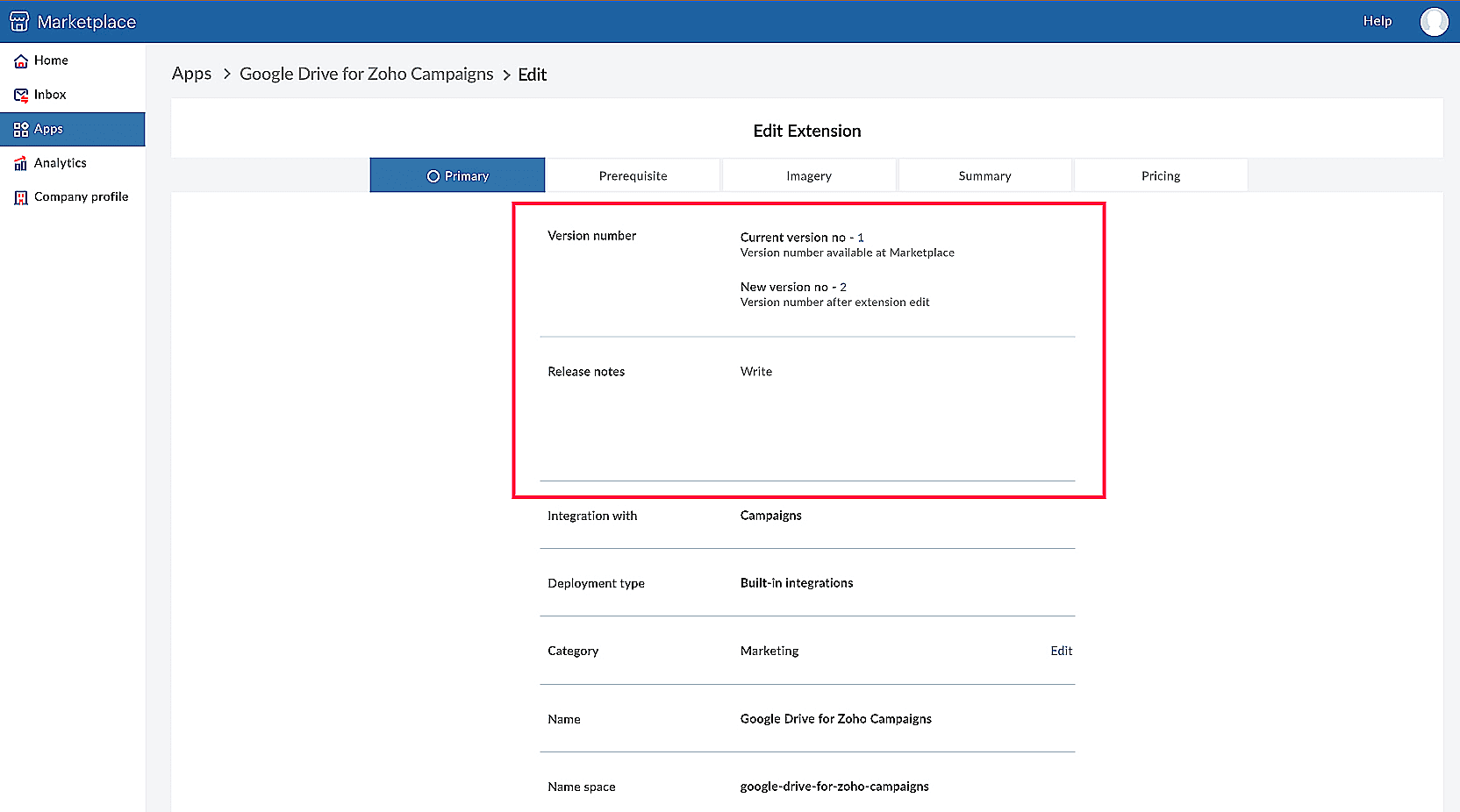Select the Apps grid icon

[21, 129]
